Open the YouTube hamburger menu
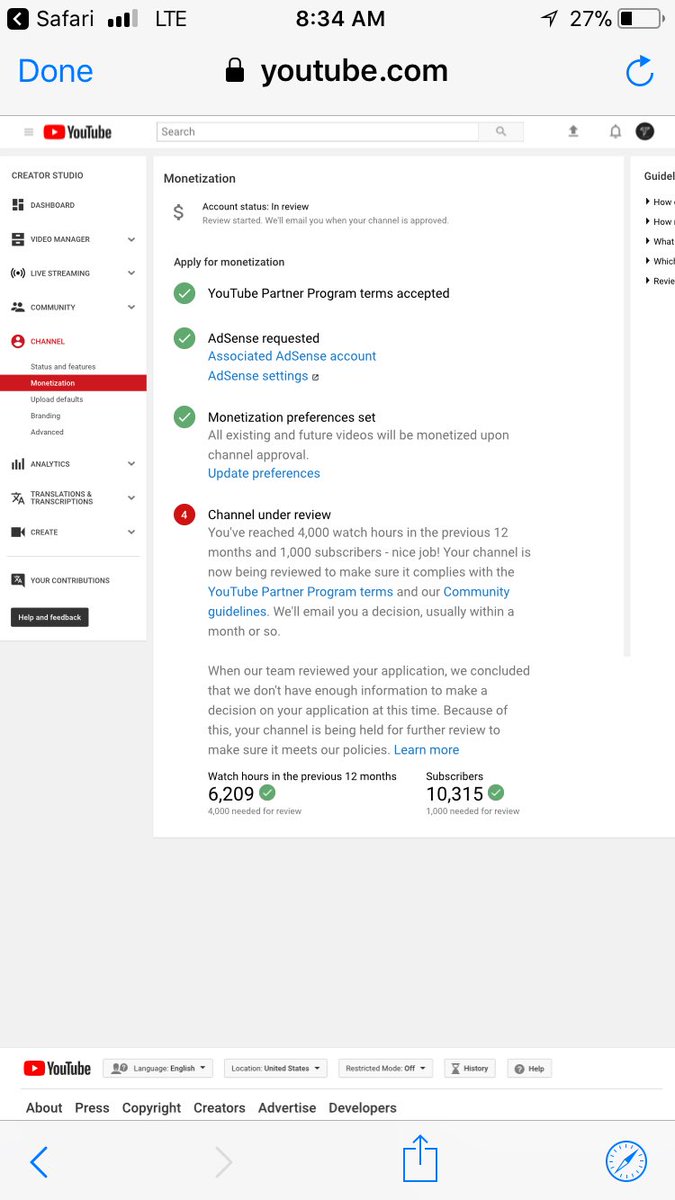Viewport: 675px width, 1200px height. [x=28, y=132]
